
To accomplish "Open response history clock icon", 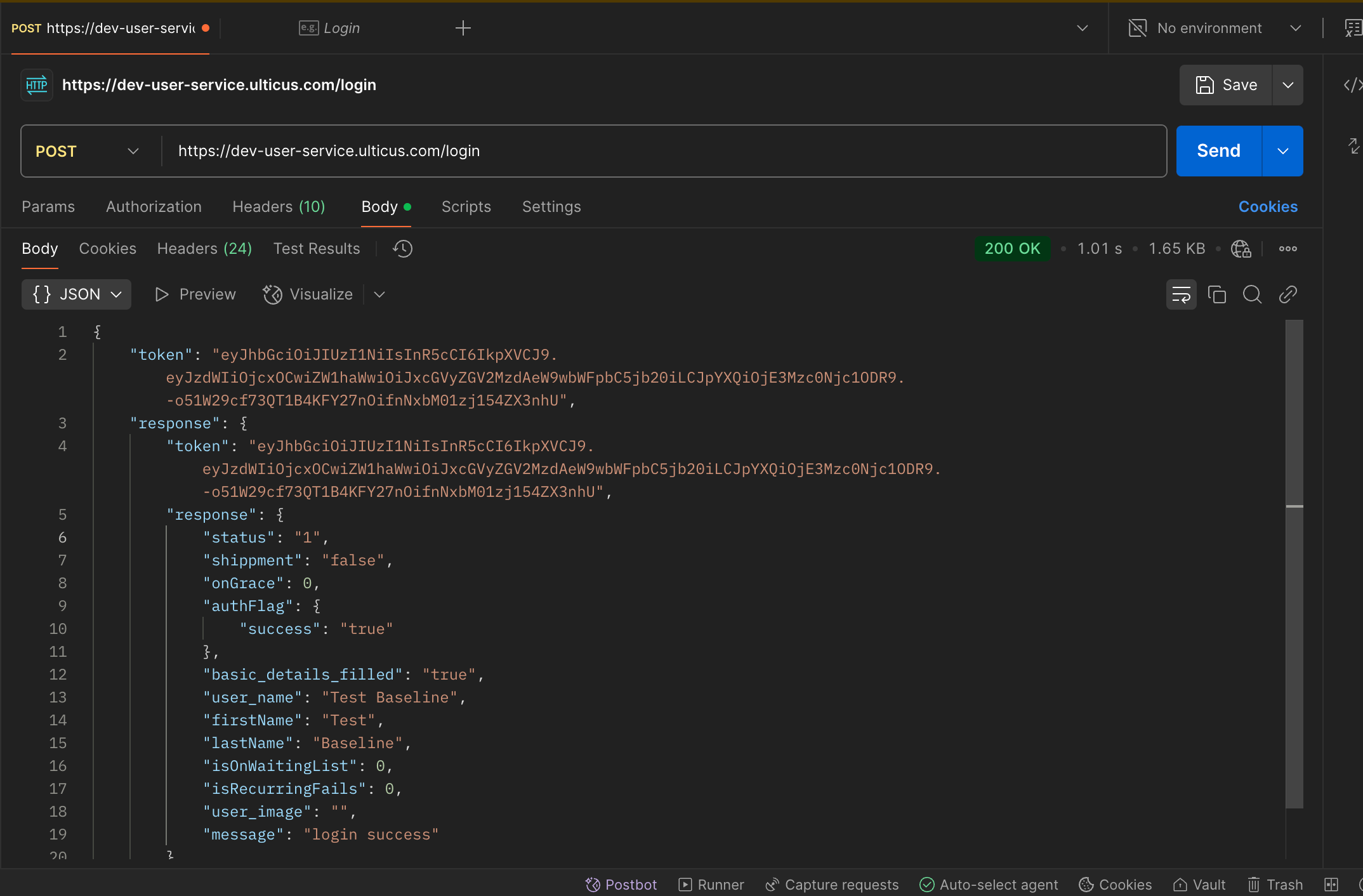I will pos(402,249).
